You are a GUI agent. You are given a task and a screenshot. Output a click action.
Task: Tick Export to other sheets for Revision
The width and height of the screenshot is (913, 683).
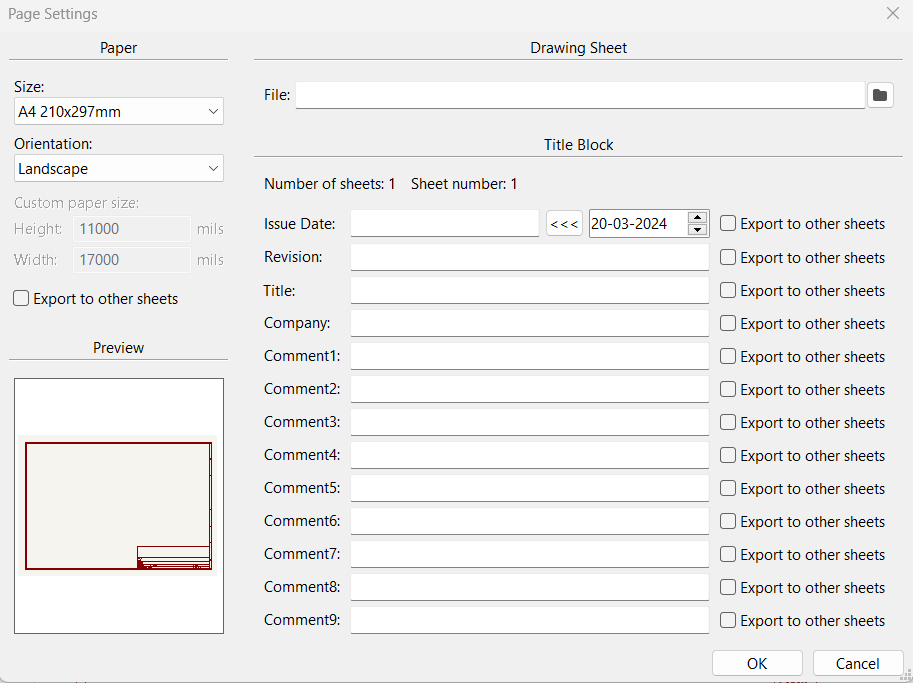(728, 257)
